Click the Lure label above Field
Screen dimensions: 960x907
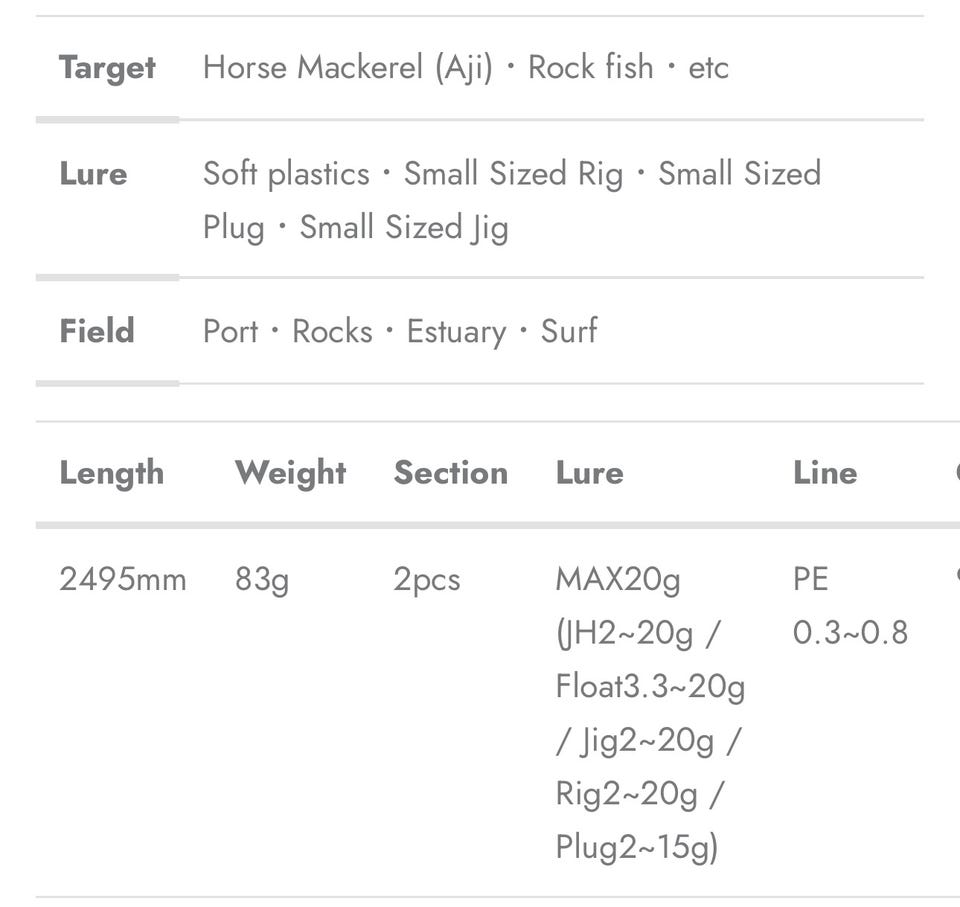[x=93, y=174]
